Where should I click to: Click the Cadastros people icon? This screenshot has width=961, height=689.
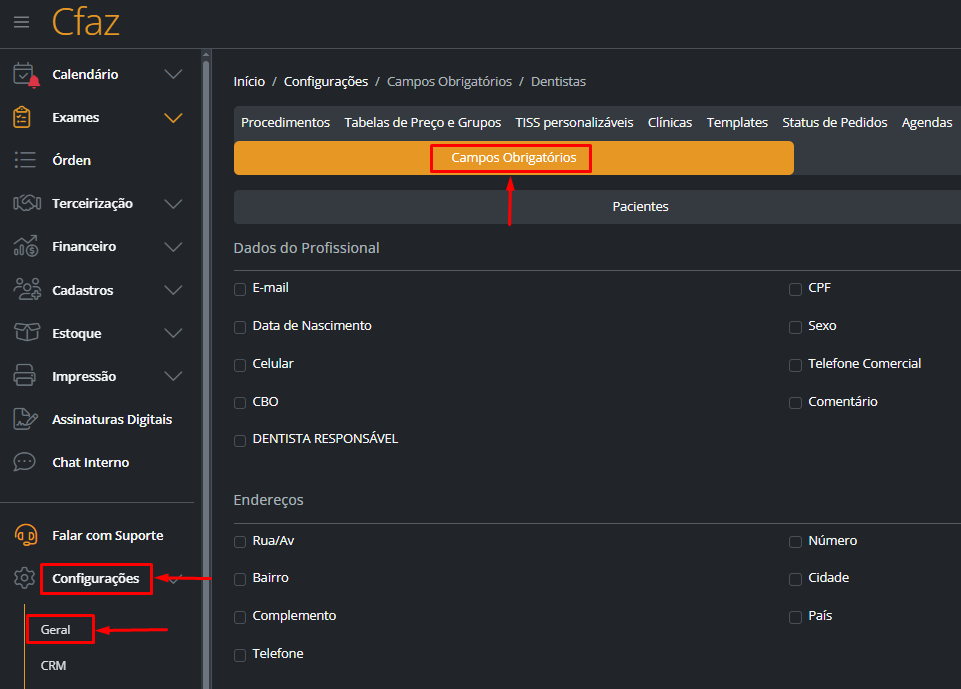point(27,289)
